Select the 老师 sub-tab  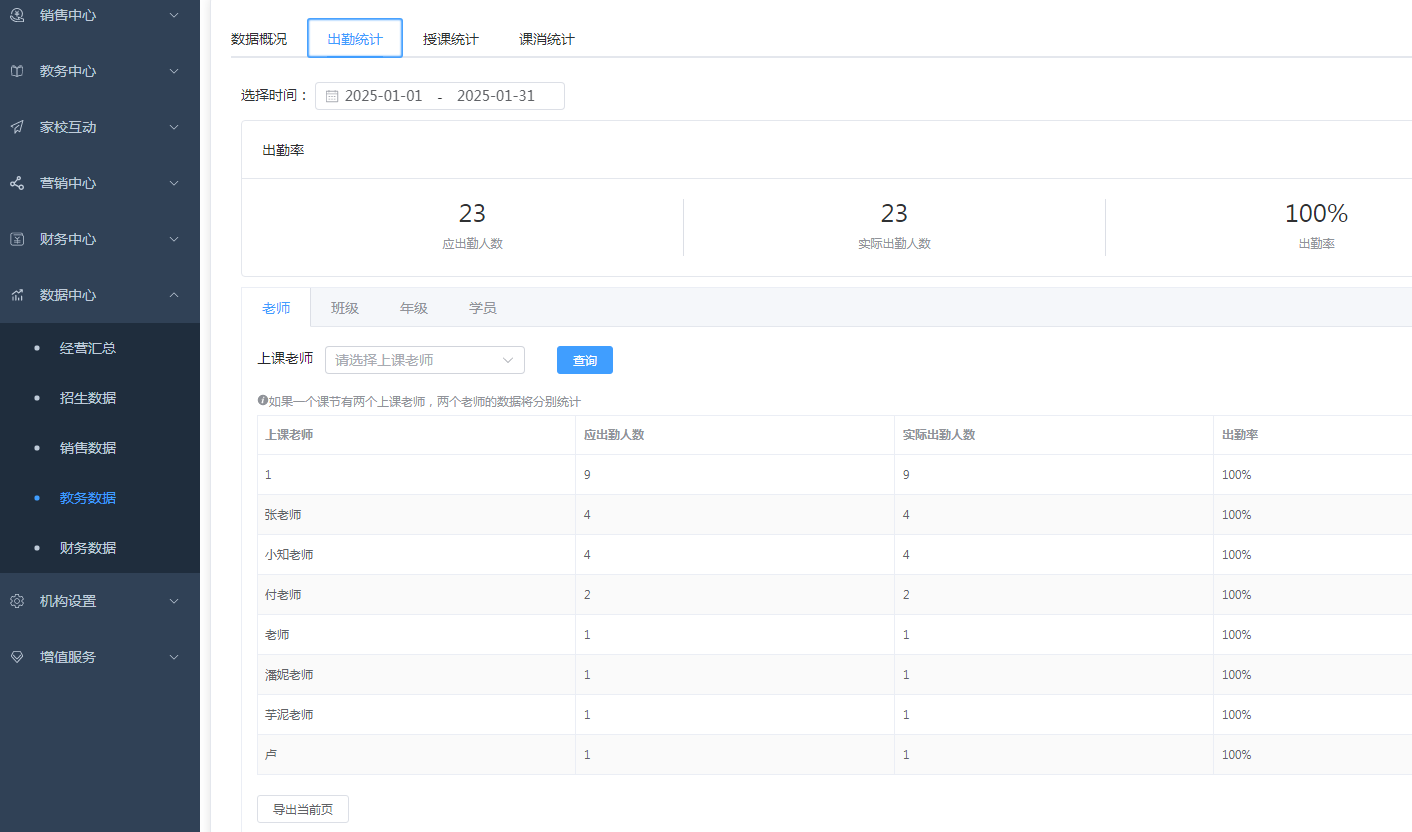point(276,308)
